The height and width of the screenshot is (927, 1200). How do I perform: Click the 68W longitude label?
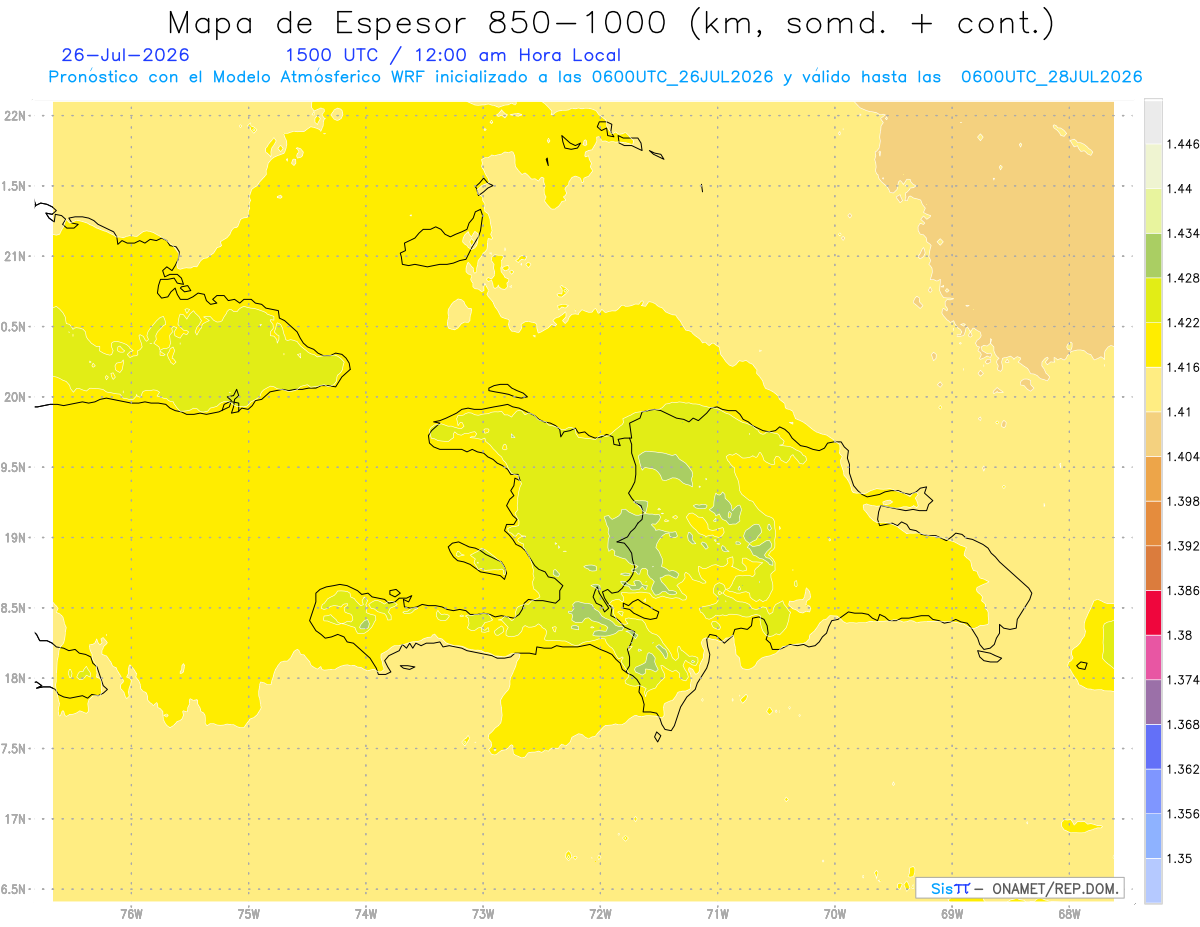[x=1068, y=914]
